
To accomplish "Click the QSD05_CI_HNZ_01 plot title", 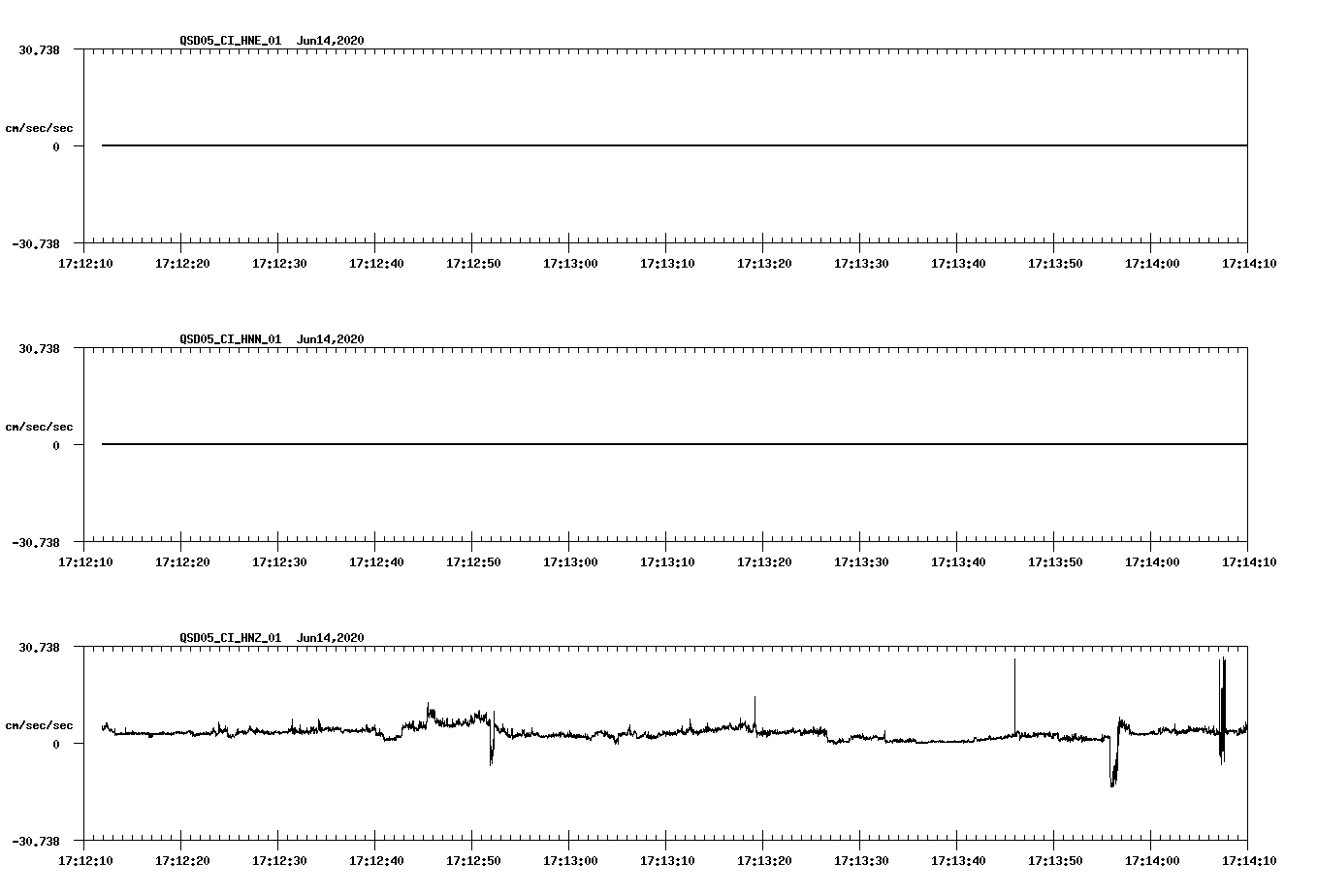I will pyautogui.click(x=272, y=638).
